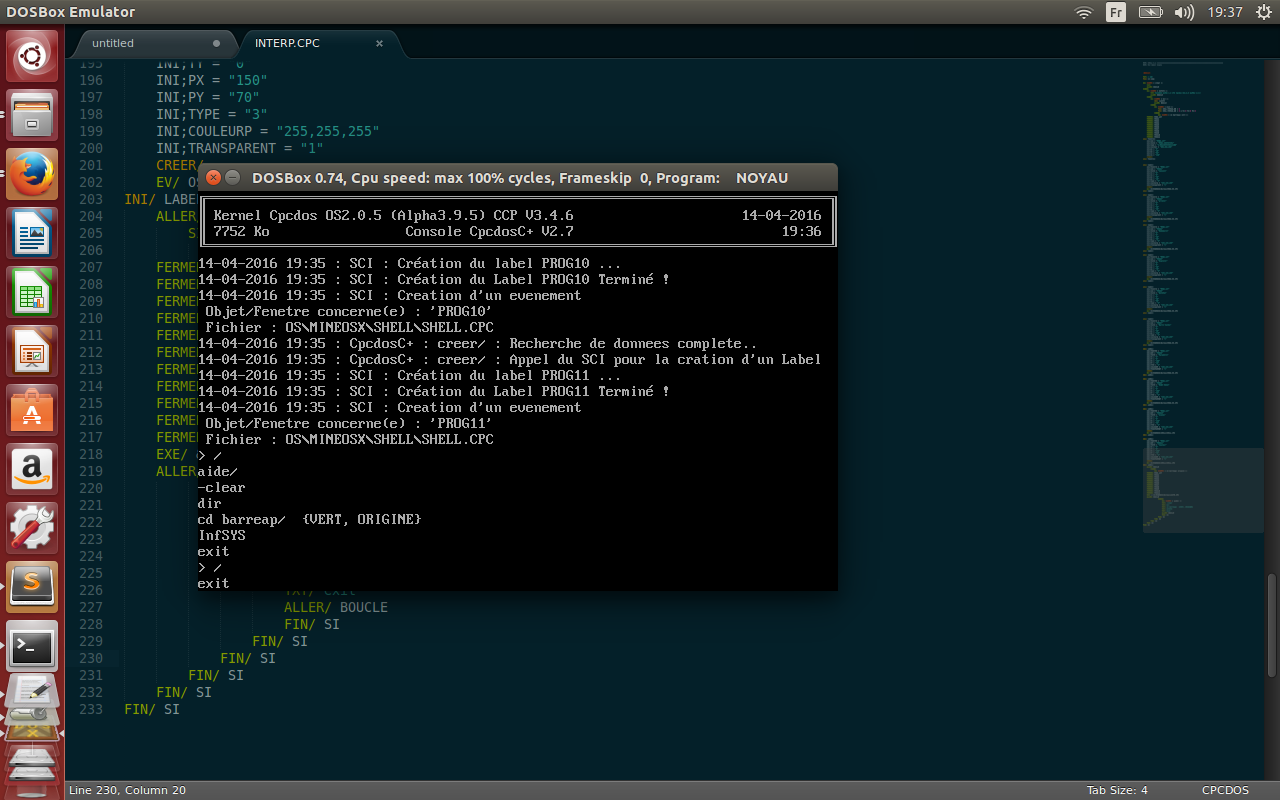Click the dir line in the console
This screenshot has width=1280, height=800.
click(x=210, y=503)
